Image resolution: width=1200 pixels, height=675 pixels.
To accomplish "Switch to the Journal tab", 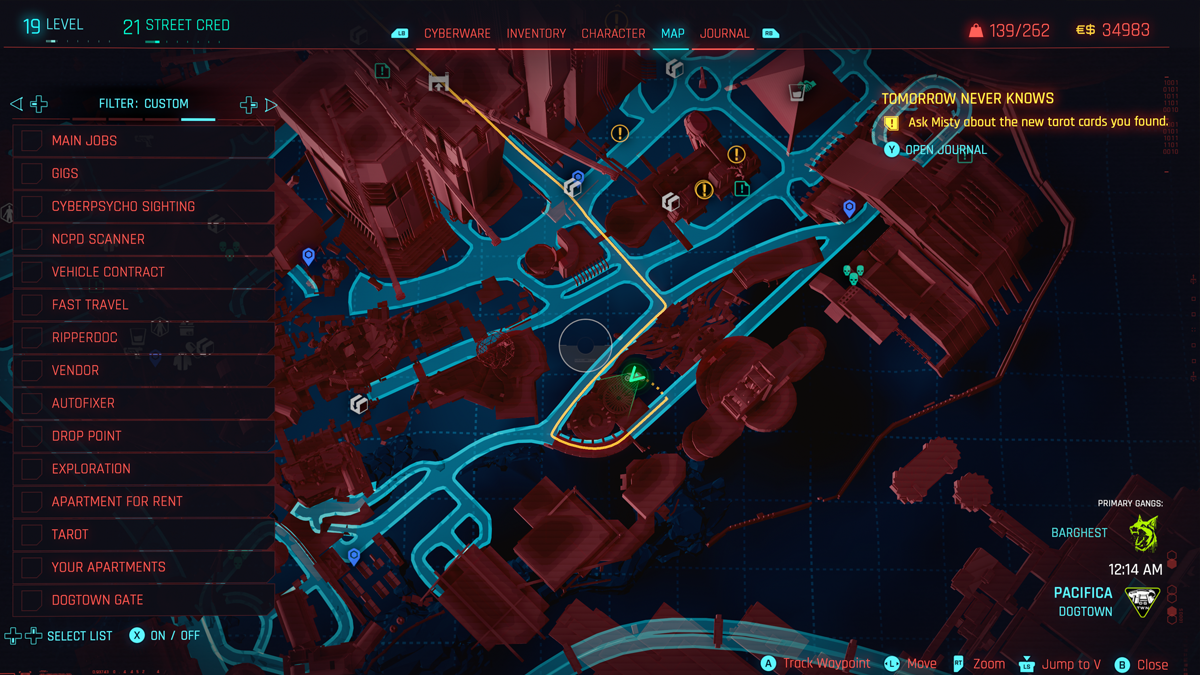I will pyautogui.click(x=724, y=33).
